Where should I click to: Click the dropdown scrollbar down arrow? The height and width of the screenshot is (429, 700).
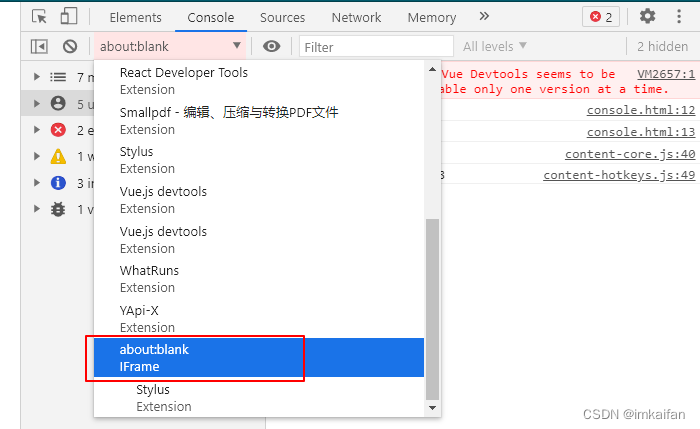(x=432, y=408)
